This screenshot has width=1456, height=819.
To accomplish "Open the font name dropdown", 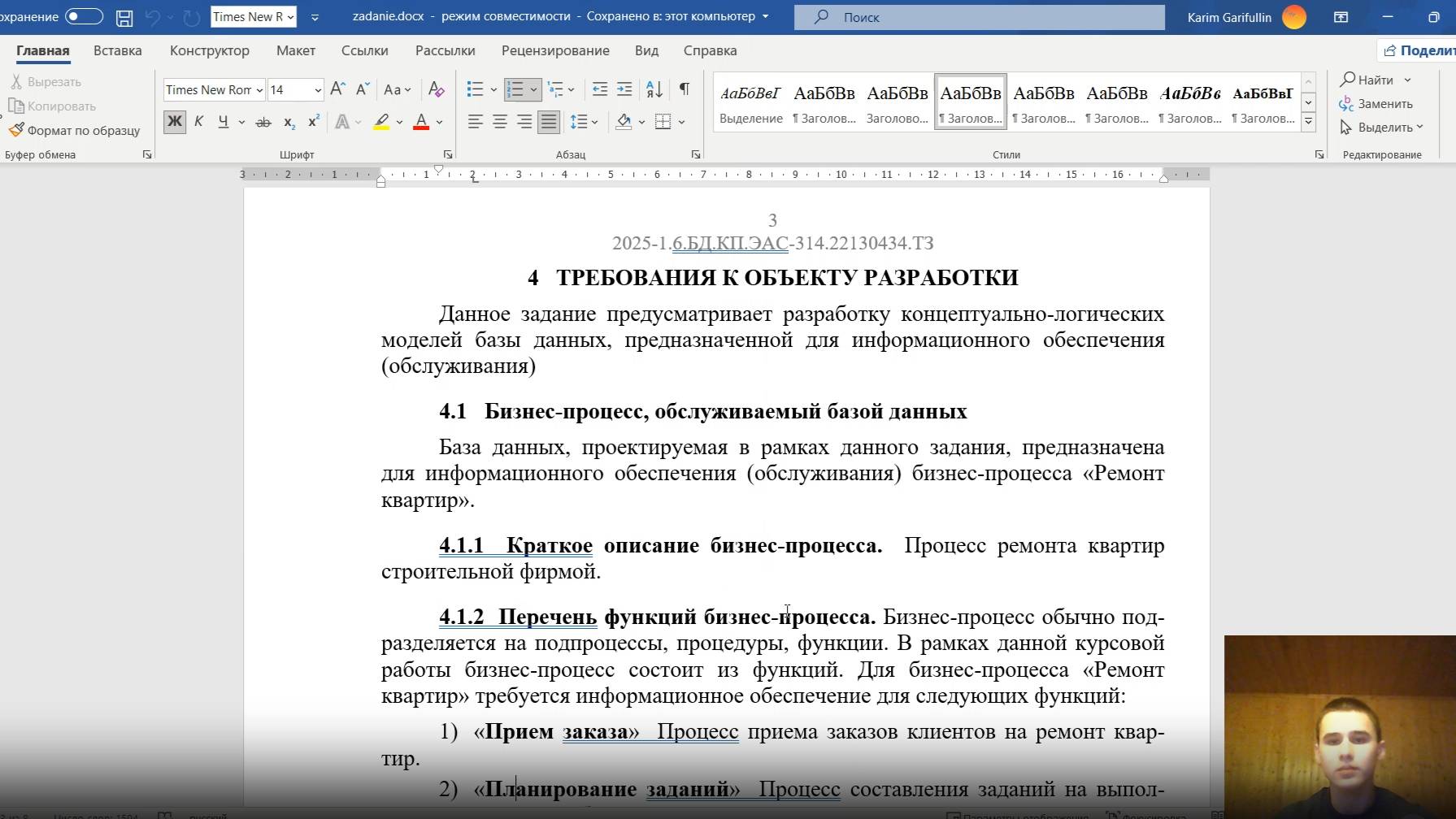I will point(259,89).
